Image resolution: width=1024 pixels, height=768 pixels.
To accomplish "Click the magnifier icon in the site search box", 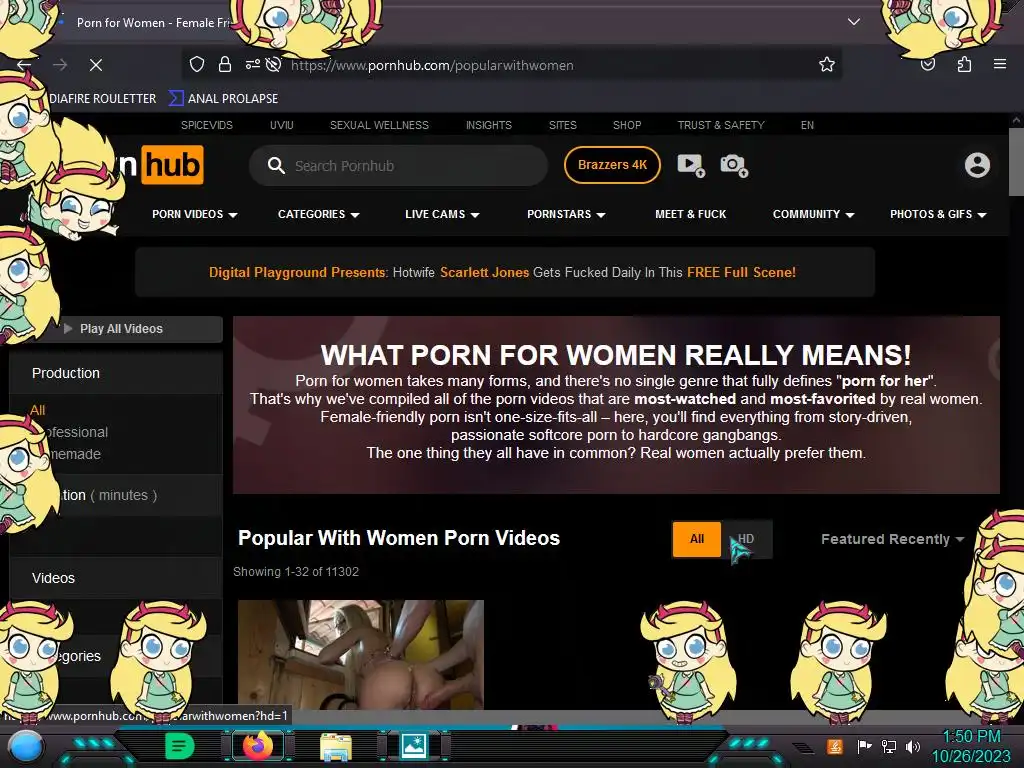I will click(x=276, y=165).
